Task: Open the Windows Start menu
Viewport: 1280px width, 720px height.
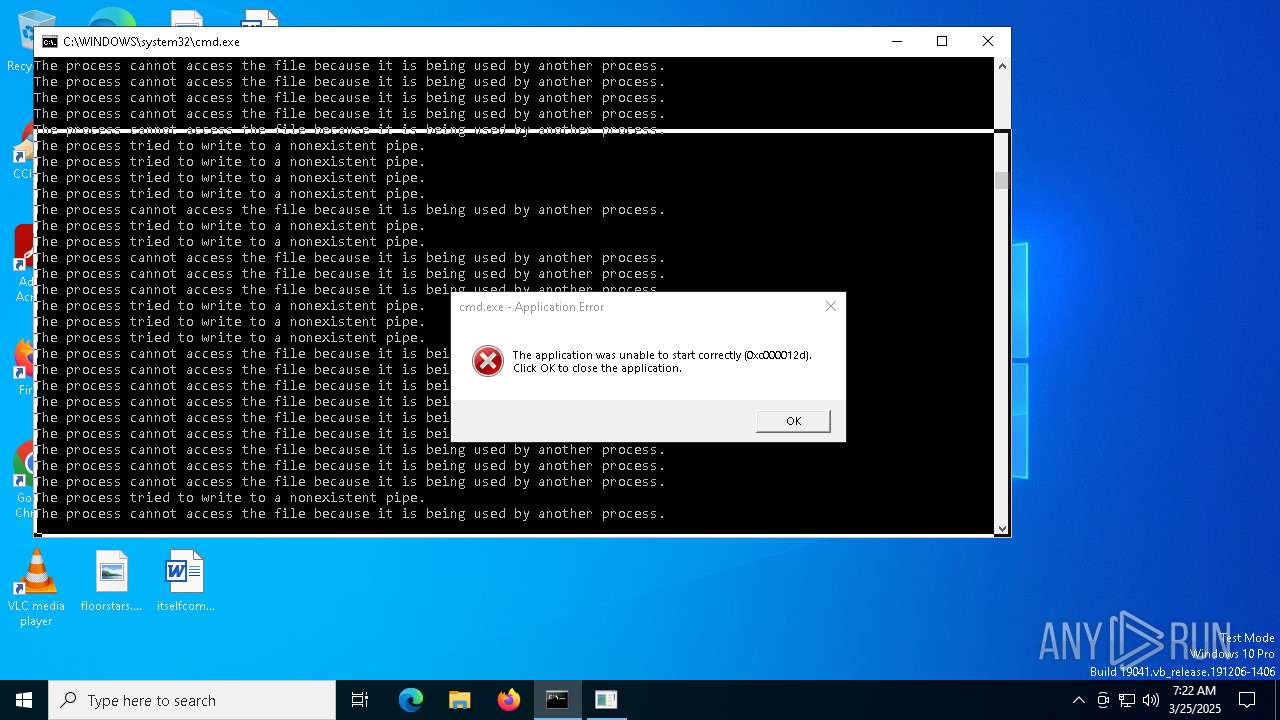Action: click(x=24, y=700)
